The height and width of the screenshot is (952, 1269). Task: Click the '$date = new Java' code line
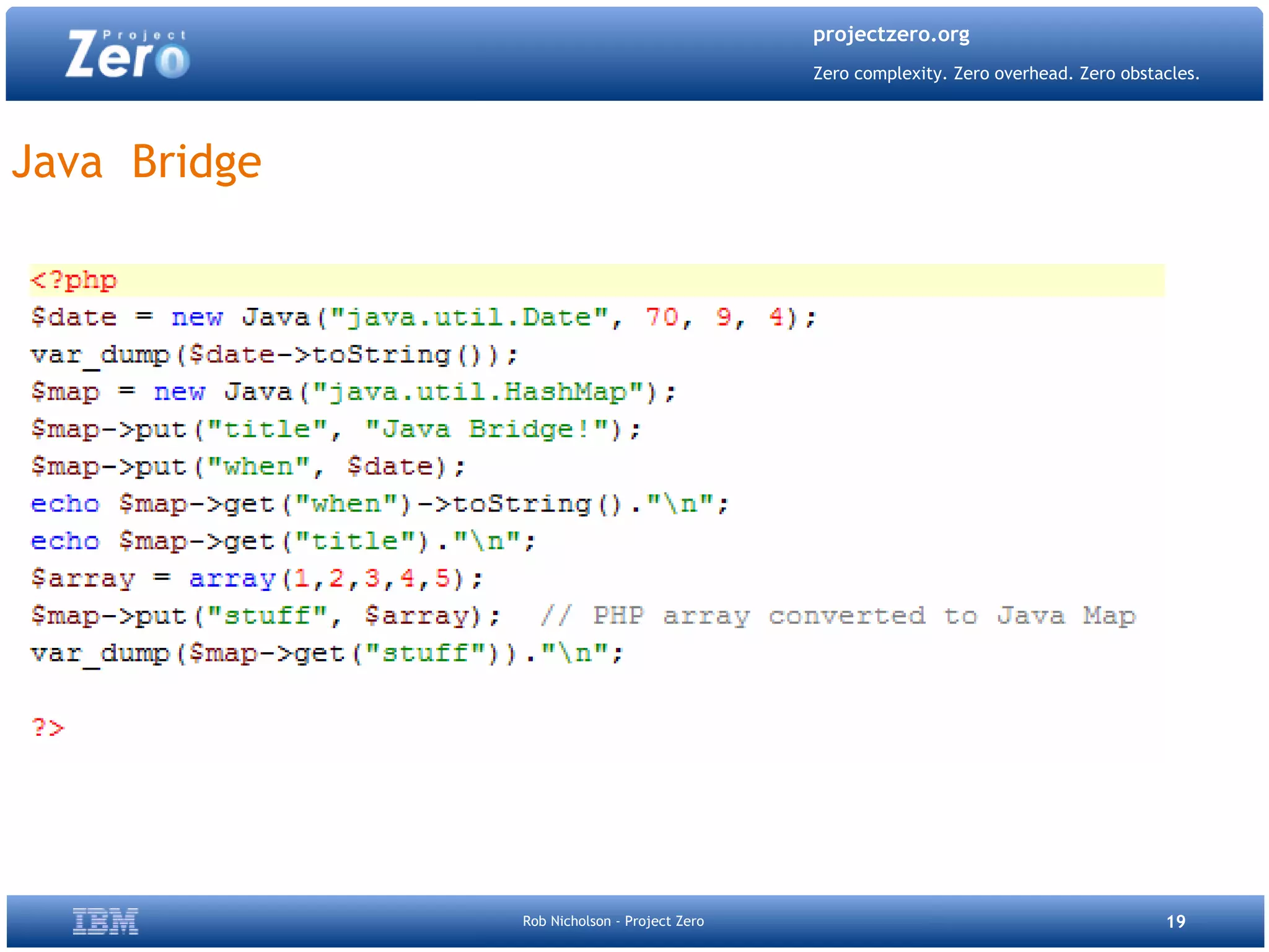(424, 318)
